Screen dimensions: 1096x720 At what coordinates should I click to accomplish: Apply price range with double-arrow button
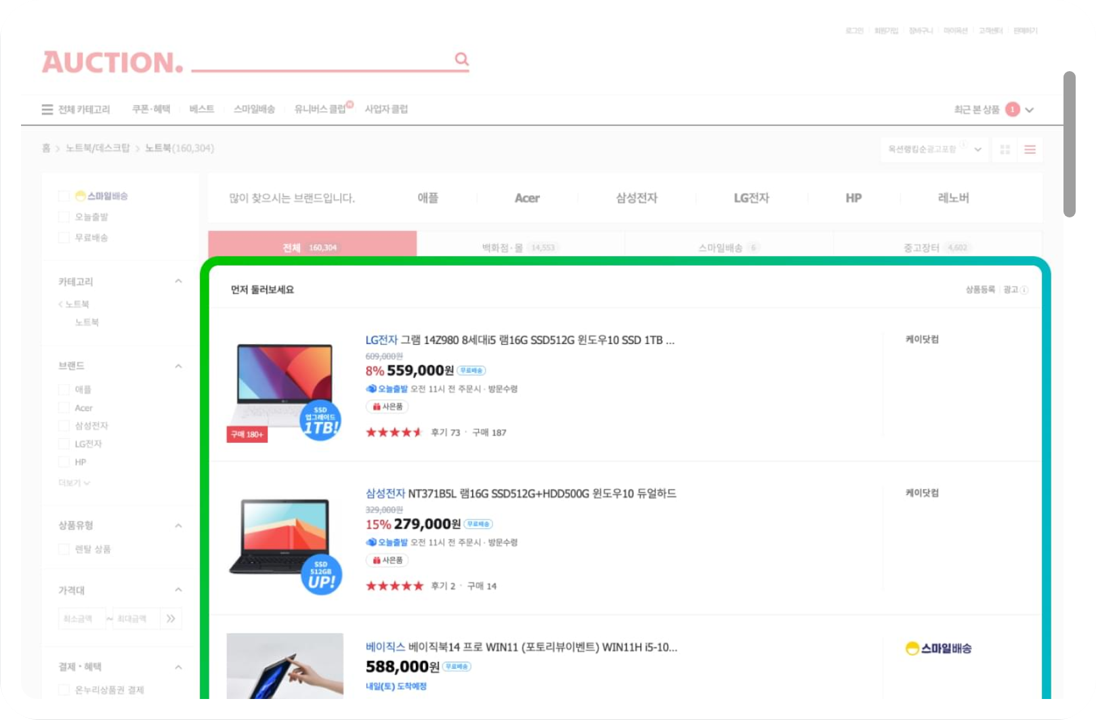(x=171, y=618)
